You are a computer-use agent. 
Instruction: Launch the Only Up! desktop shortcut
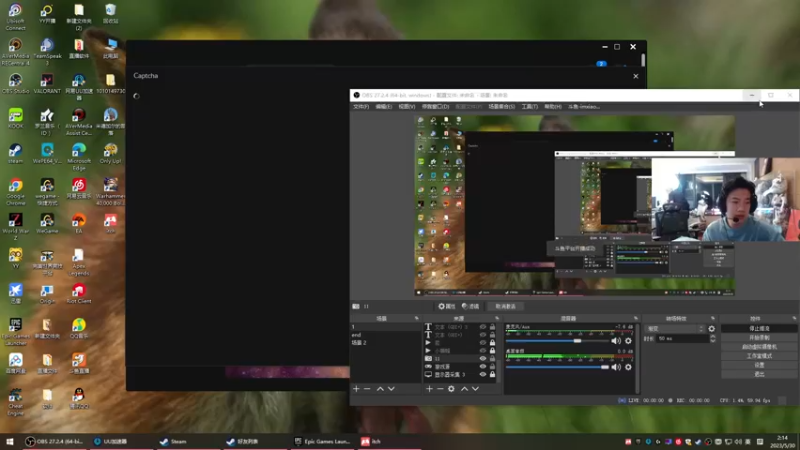coord(110,154)
